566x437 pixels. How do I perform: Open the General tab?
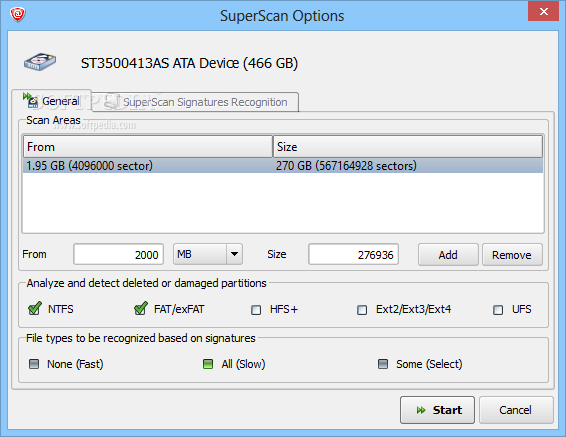coord(52,101)
